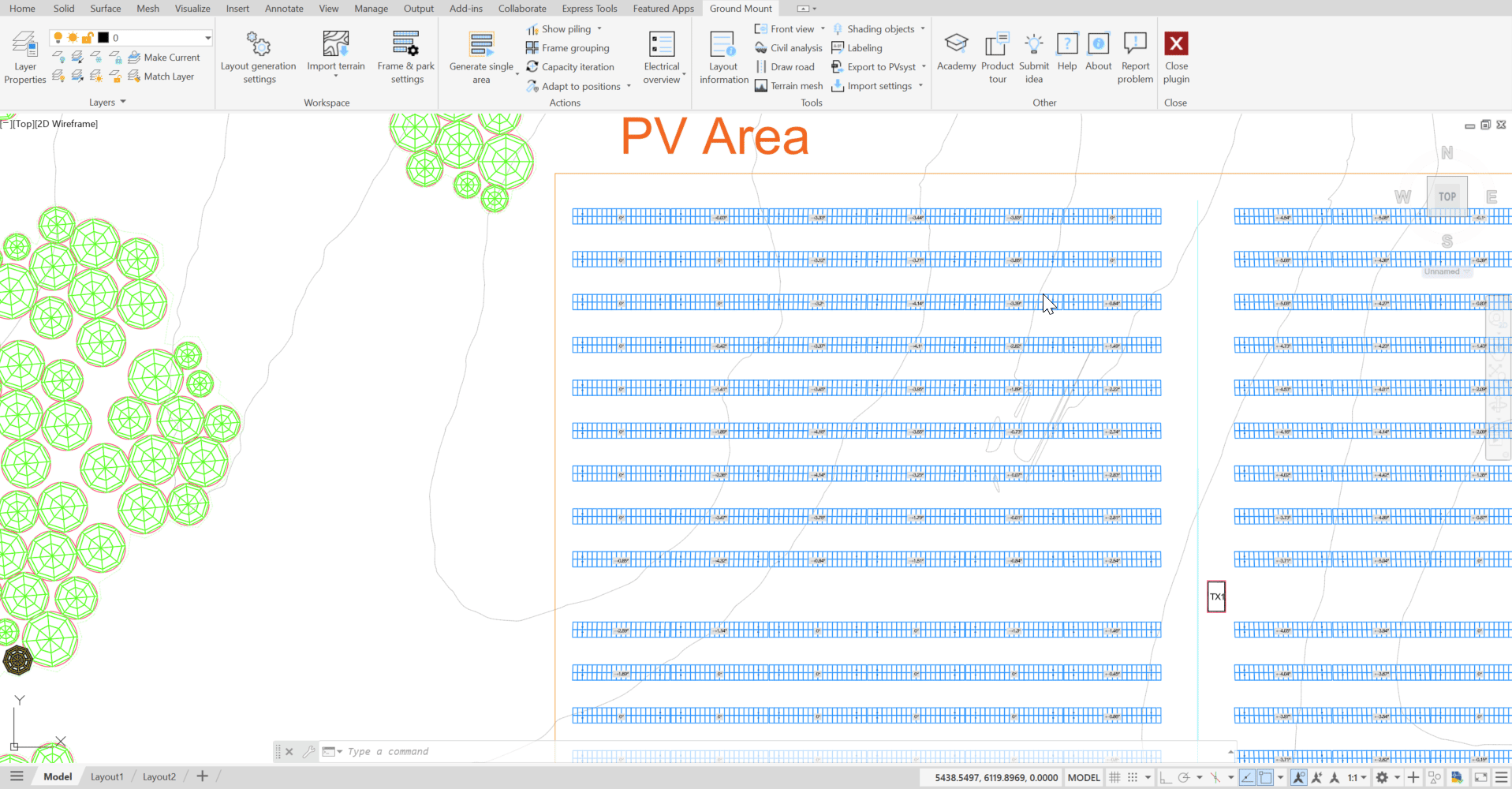Image resolution: width=1512 pixels, height=789 pixels.
Task: Click Generate single area icon
Action: click(x=481, y=43)
